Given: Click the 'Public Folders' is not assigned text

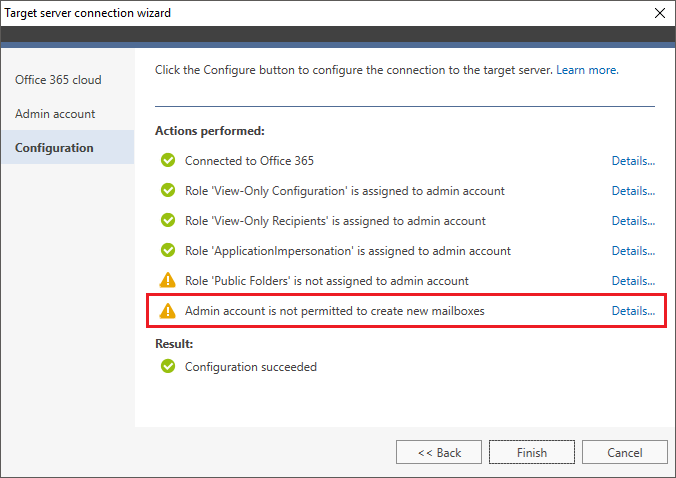Looking at the screenshot, I should click(x=327, y=281).
